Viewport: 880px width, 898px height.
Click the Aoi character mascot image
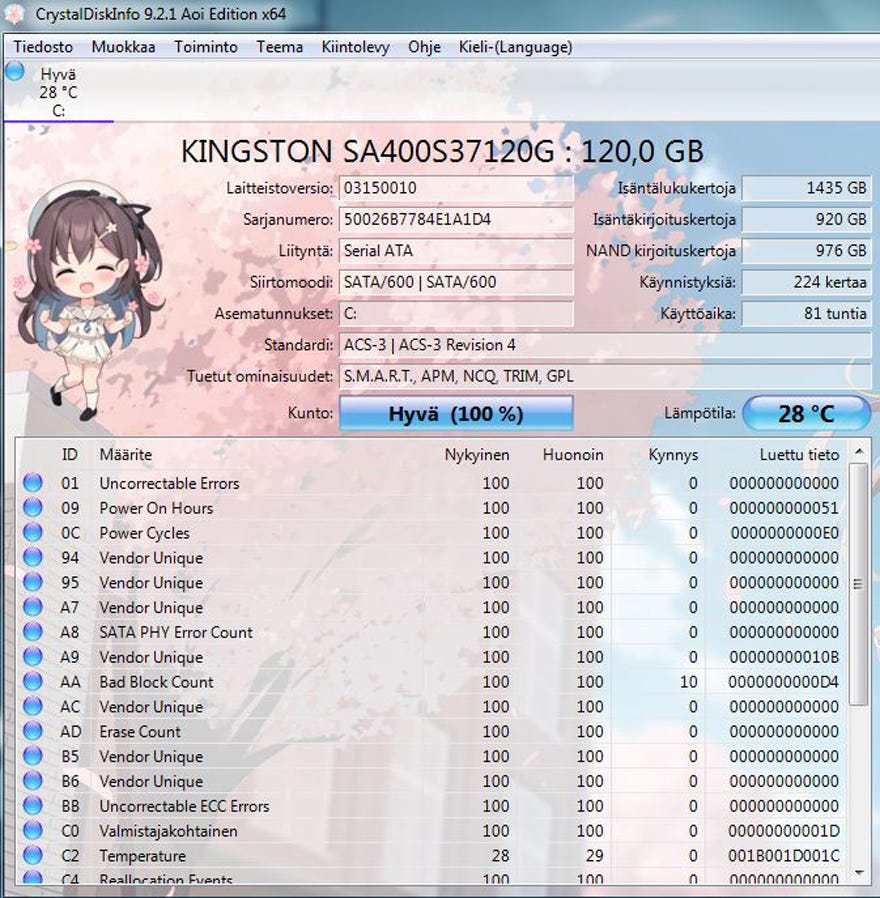(89, 301)
